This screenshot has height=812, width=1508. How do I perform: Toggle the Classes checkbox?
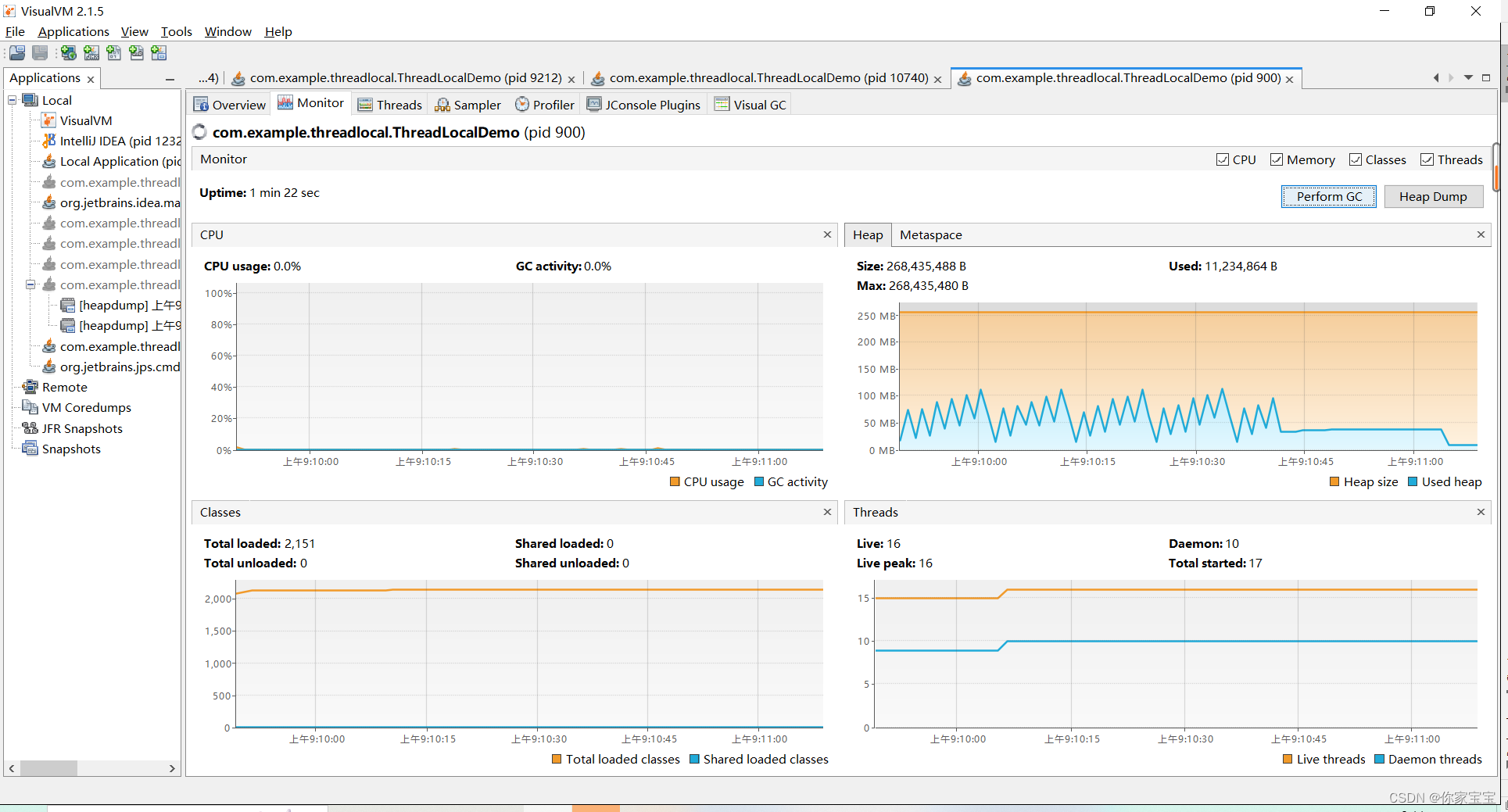click(x=1356, y=159)
